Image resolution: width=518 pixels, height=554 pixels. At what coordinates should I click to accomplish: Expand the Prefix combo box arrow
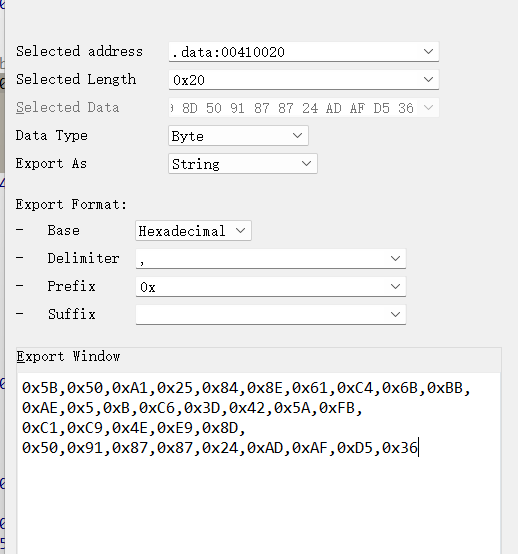395,286
